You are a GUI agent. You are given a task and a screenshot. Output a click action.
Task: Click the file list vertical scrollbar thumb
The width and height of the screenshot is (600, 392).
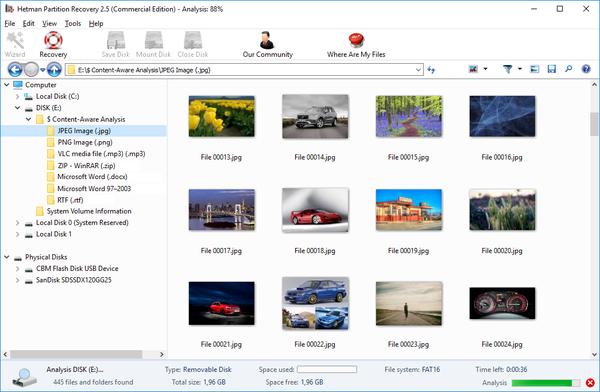[x=594, y=124]
